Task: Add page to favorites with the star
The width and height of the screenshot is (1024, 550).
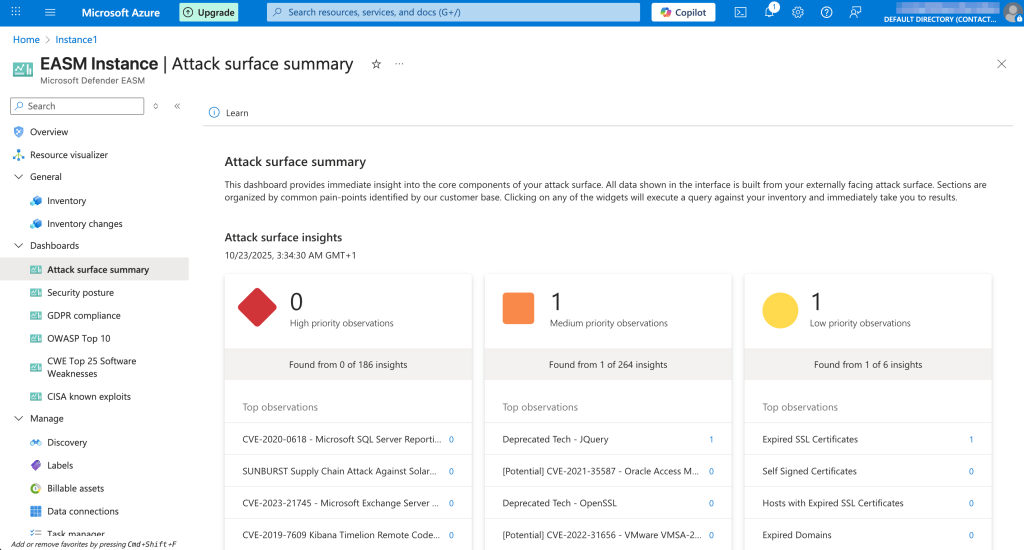Action: tap(376, 64)
